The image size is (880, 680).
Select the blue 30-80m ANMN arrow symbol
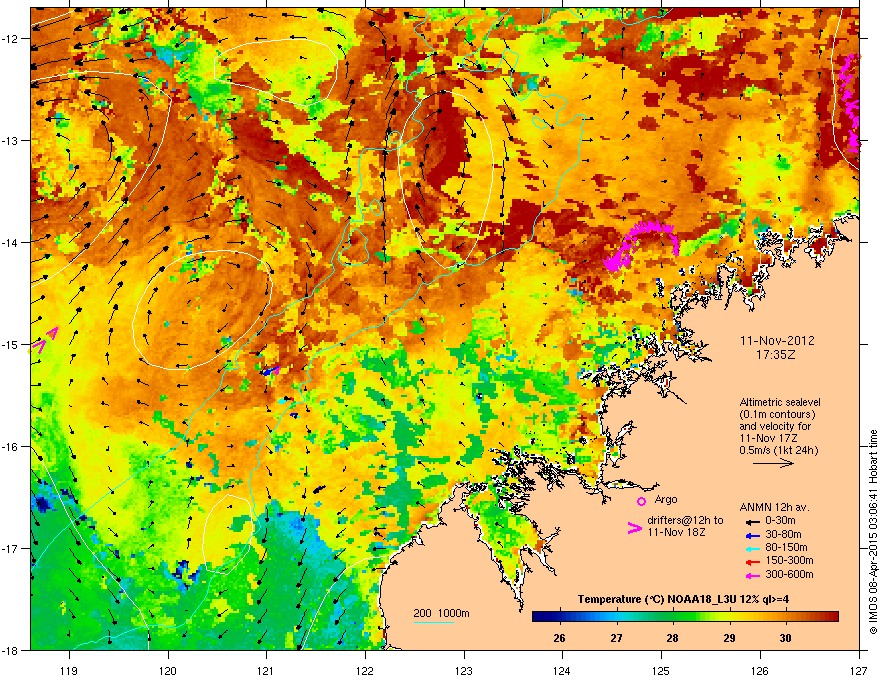(752, 535)
